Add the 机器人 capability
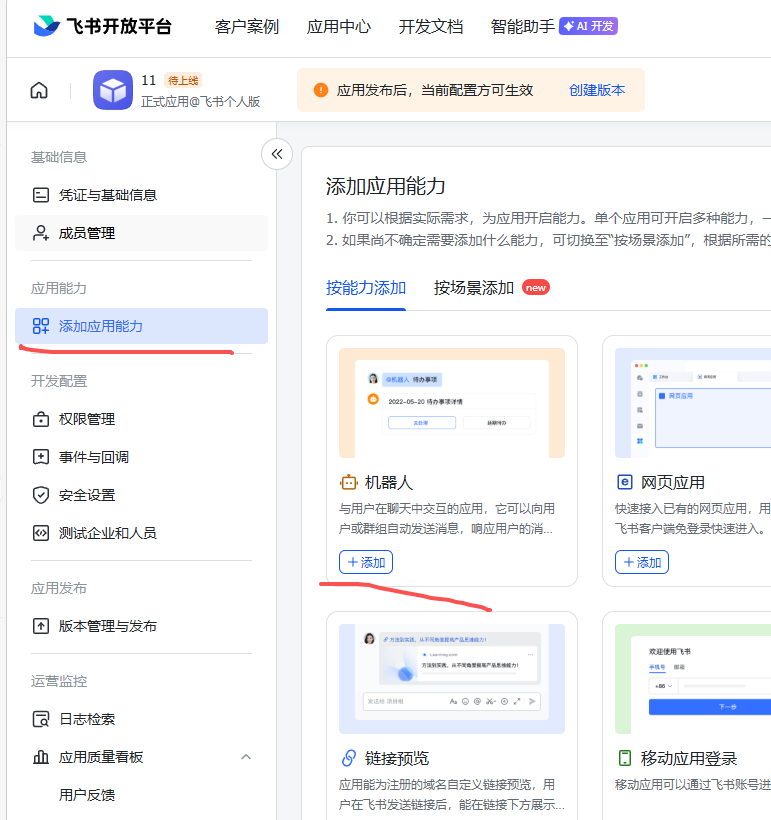Viewport: 771px width, 820px height. point(366,562)
